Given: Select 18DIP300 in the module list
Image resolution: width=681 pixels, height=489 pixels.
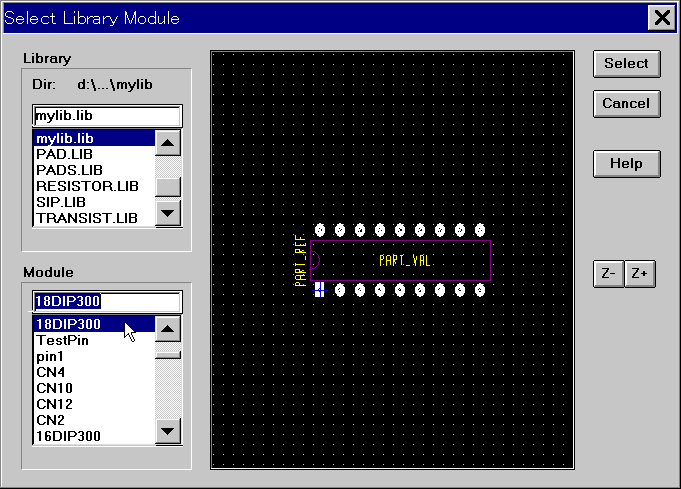Looking at the screenshot, I should point(94,324).
